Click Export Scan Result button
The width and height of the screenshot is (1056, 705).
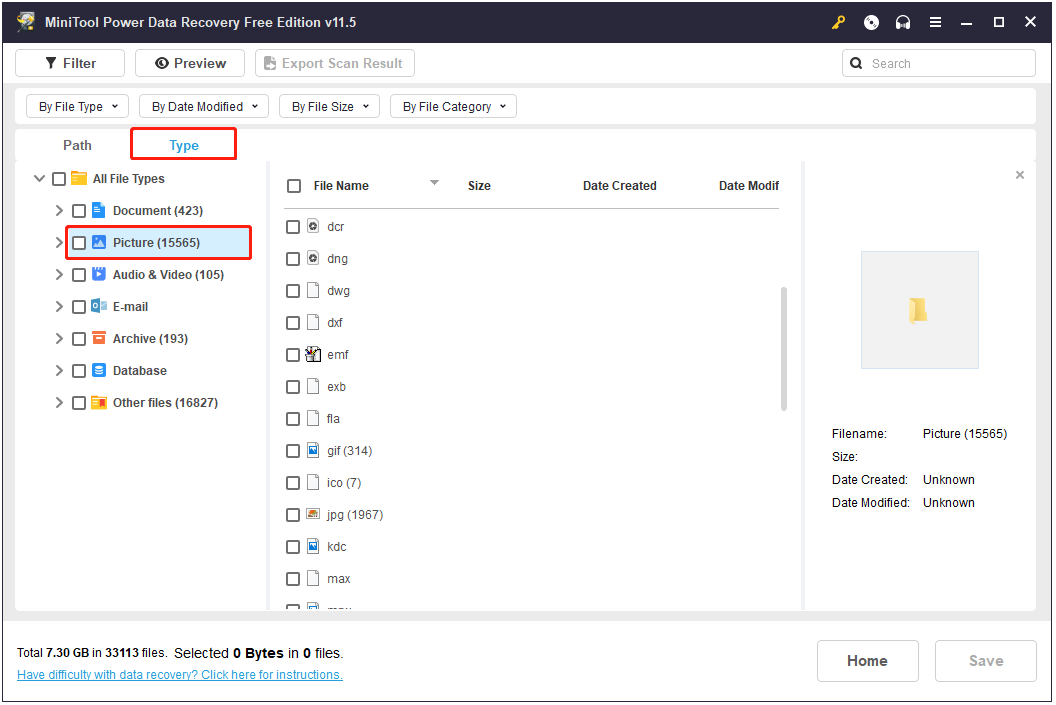335,63
